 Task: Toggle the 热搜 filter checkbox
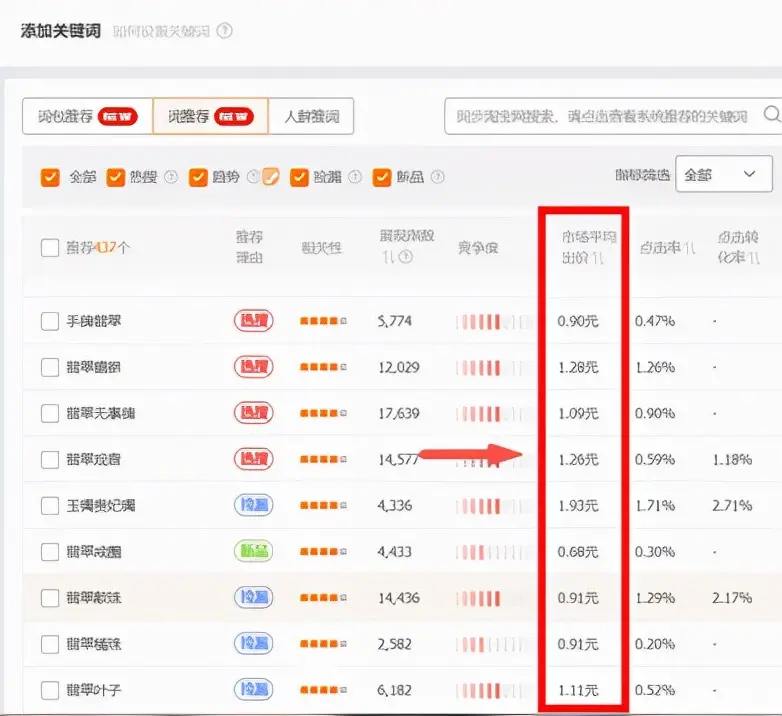point(116,177)
